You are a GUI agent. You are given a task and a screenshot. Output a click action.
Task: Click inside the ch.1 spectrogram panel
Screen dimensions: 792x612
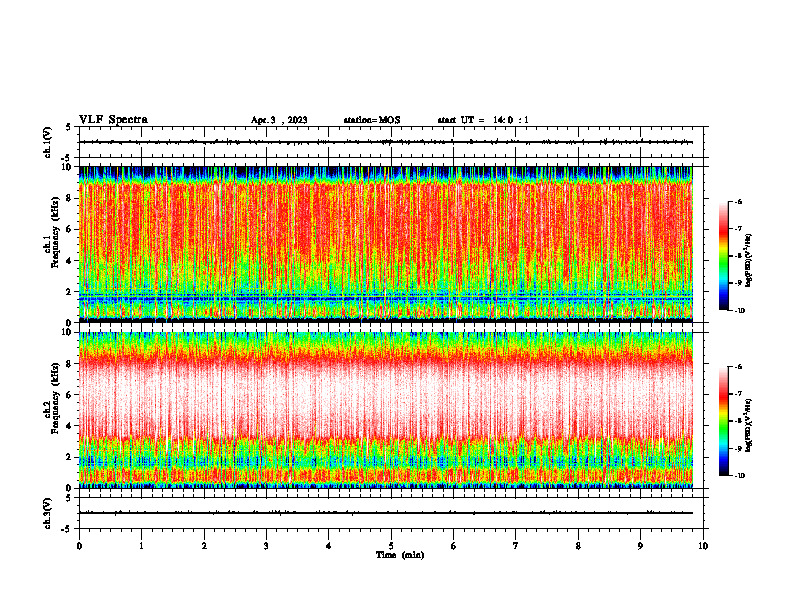pos(386,244)
